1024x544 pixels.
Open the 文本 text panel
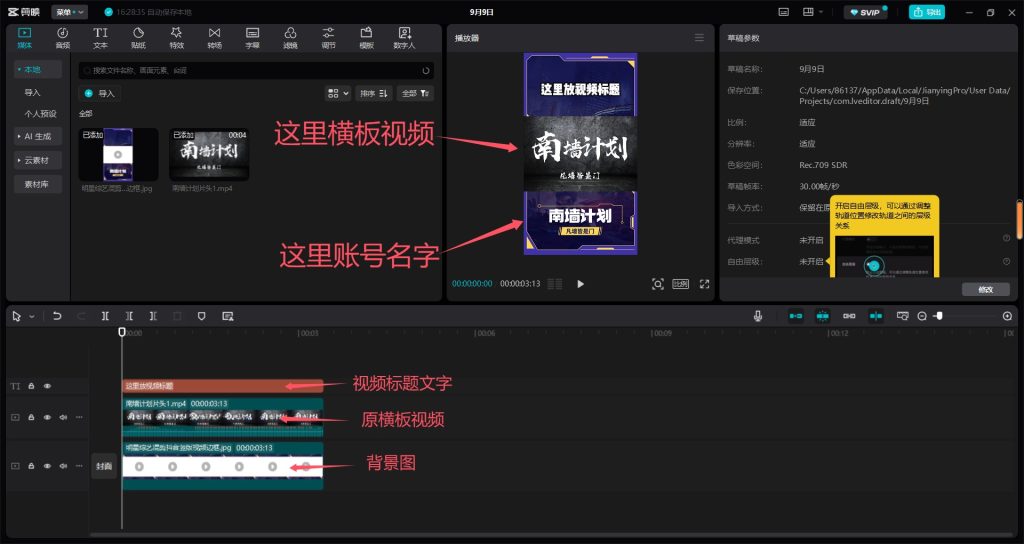pos(101,38)
